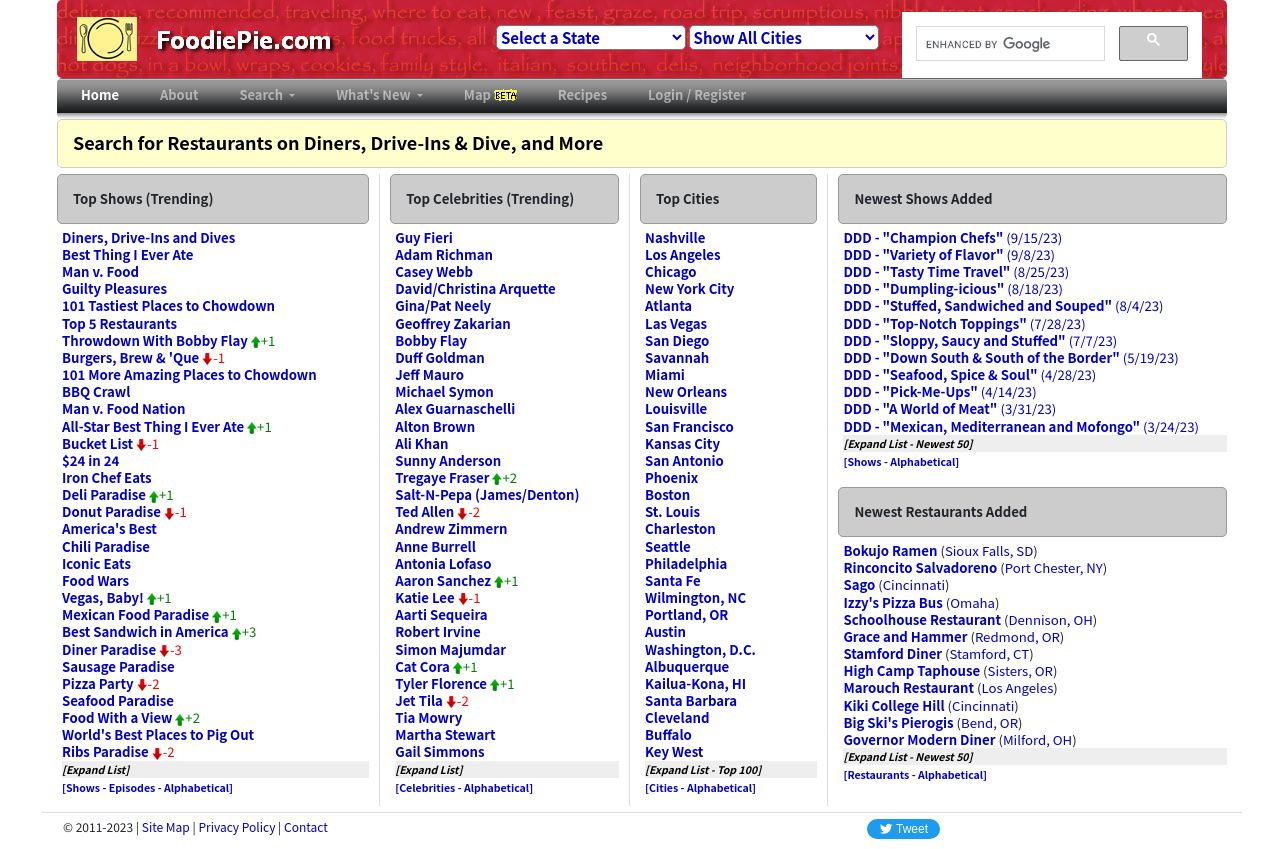Open the Nashville city page
This screenshot has width=1284, height=849.
tap(675, 238)
